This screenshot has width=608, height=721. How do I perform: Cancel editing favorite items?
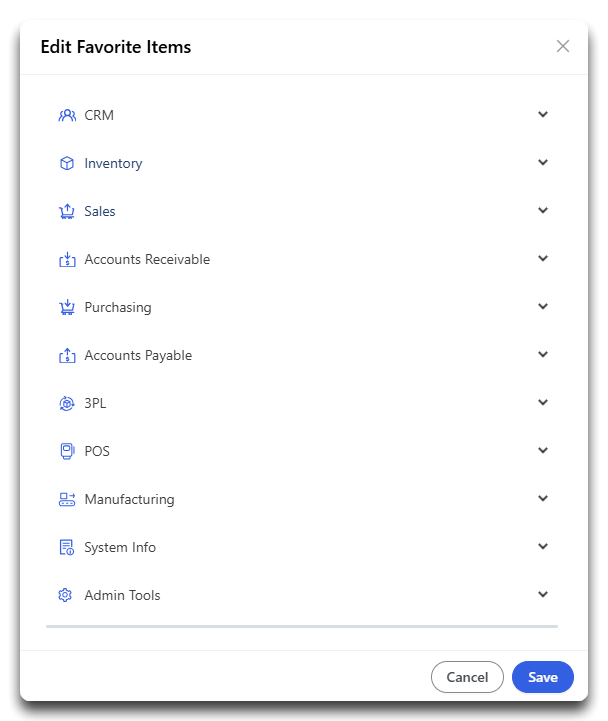(467, 677)
